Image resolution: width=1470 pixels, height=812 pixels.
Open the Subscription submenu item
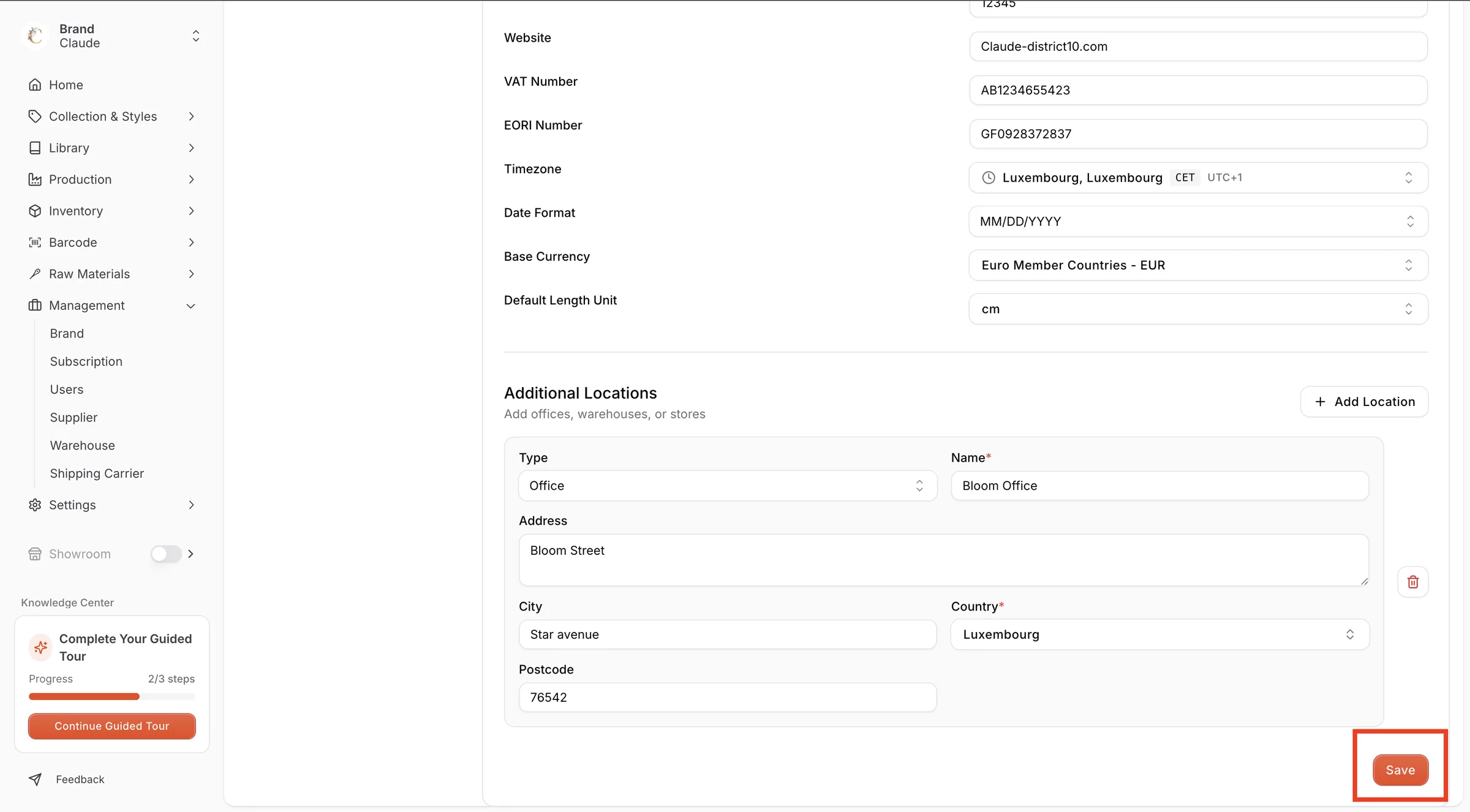click(86, 361)
